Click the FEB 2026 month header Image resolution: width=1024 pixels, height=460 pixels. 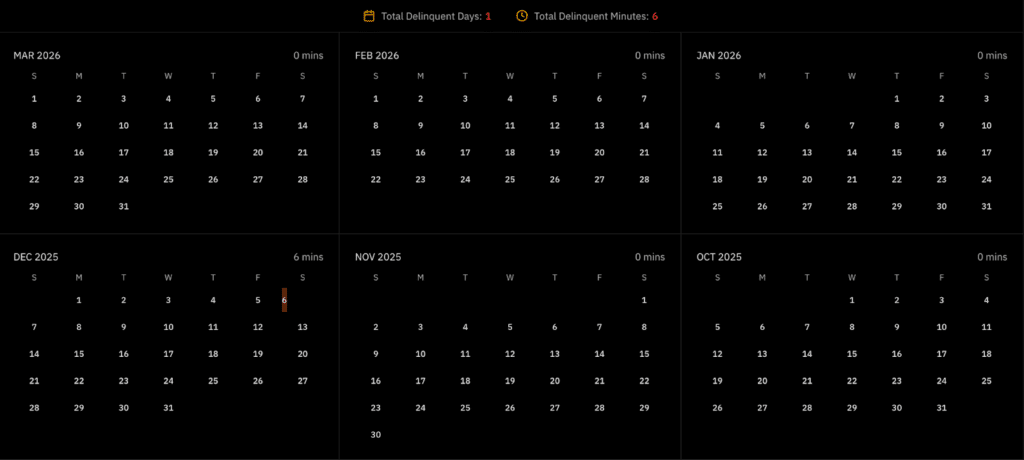point(377,56)
